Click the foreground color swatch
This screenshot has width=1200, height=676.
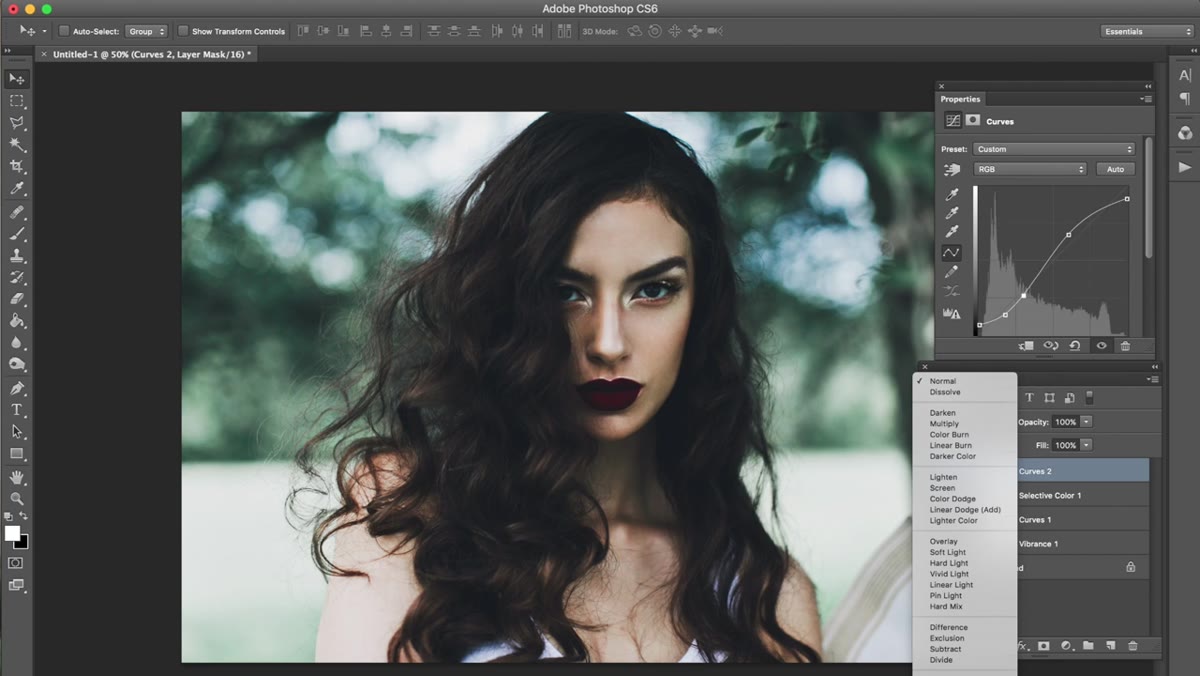12,533
